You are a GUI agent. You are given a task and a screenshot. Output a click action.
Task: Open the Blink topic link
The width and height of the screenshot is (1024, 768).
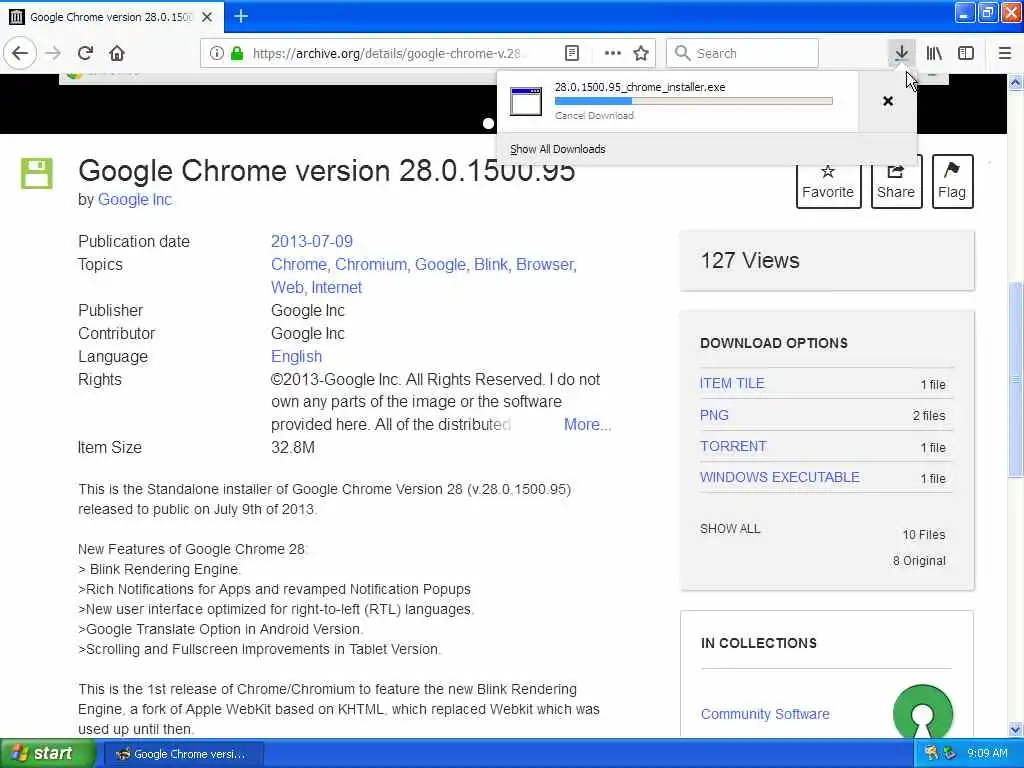[x=492, y=264]
